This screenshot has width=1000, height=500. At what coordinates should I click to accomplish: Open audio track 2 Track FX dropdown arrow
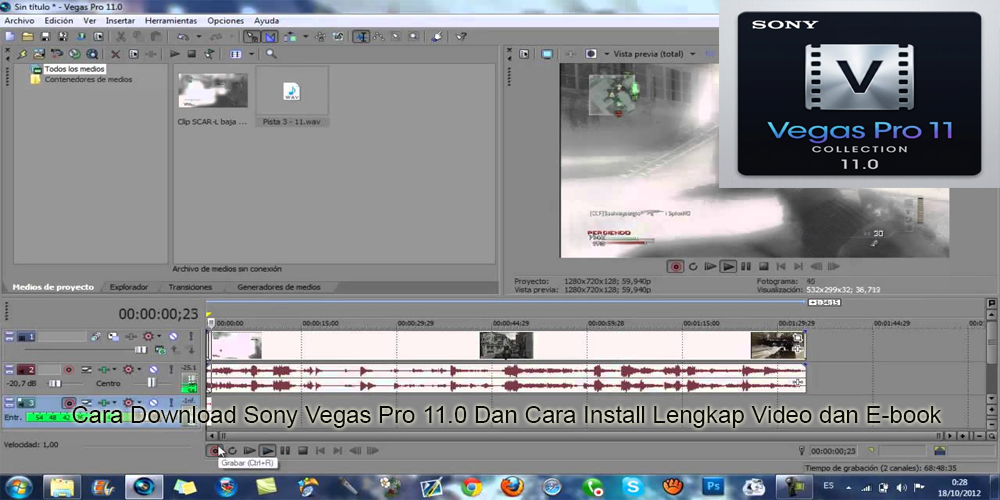click(114, 369)
